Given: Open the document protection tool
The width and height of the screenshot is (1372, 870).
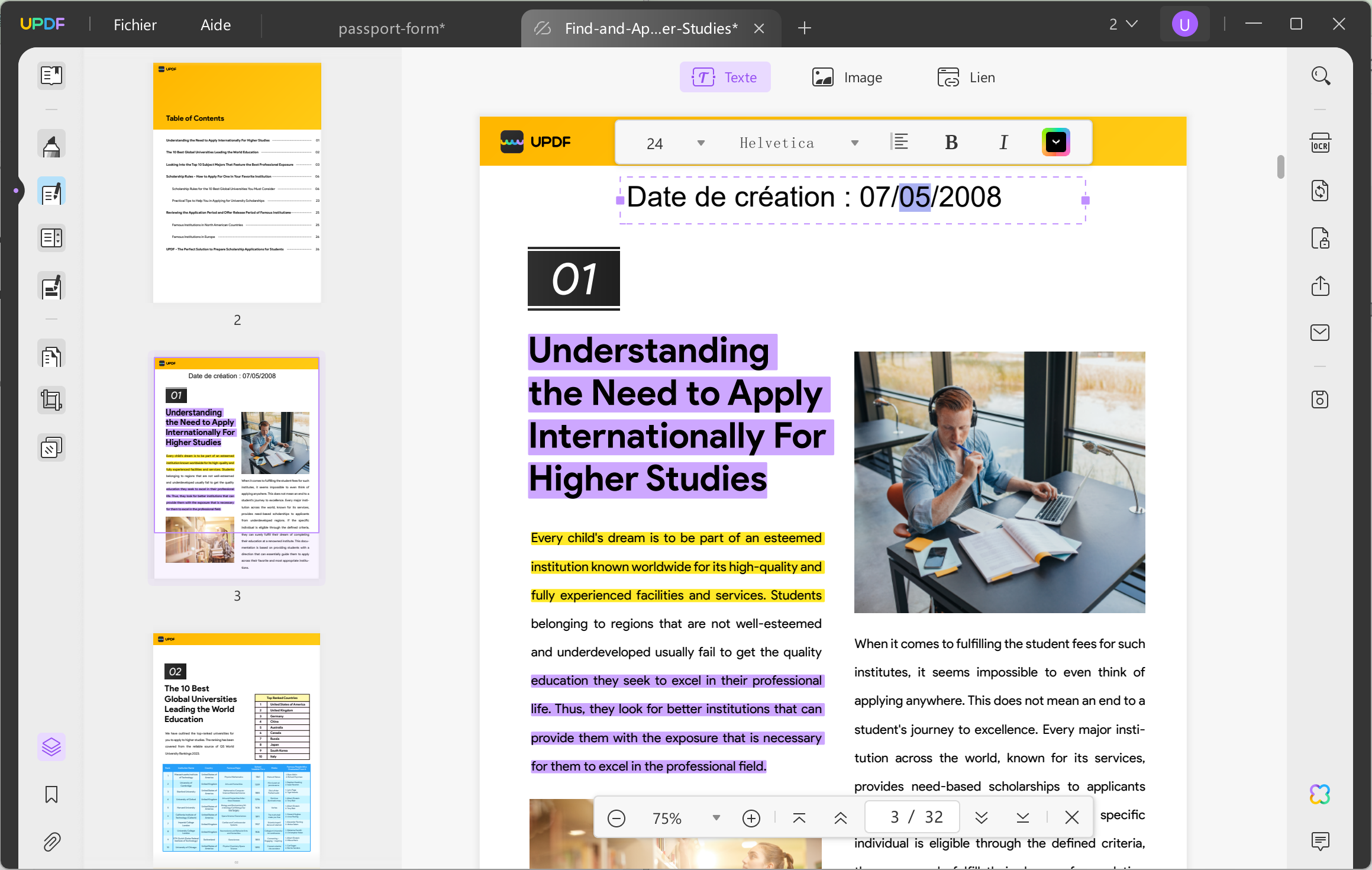Looking at the screenshot, I should point(1321,238).
